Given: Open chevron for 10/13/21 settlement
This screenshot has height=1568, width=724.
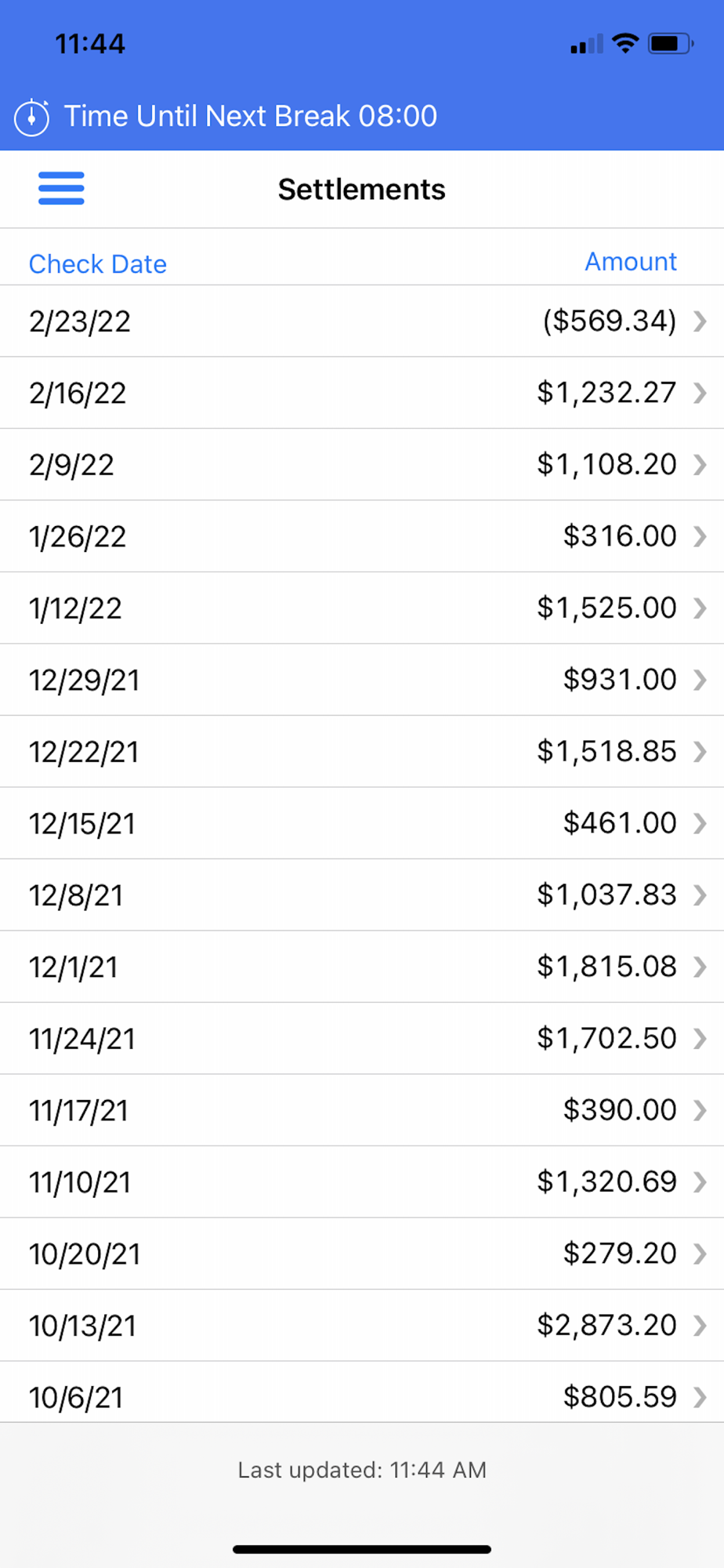Looking at the screenshot, I should (700, 1326).
